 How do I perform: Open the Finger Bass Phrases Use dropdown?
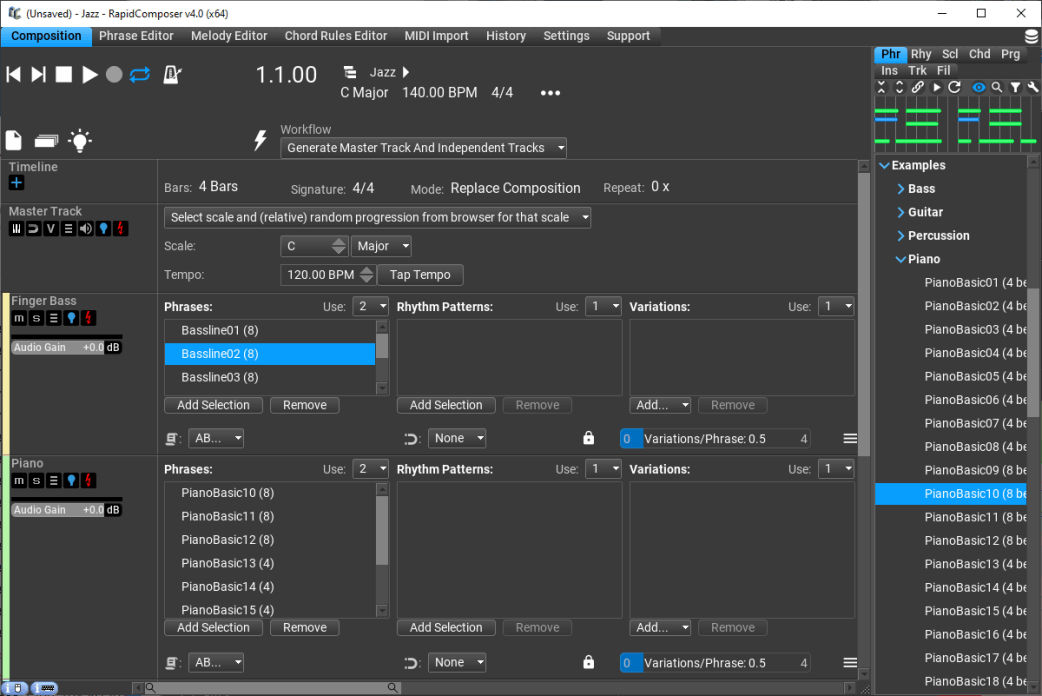[370, 306]
